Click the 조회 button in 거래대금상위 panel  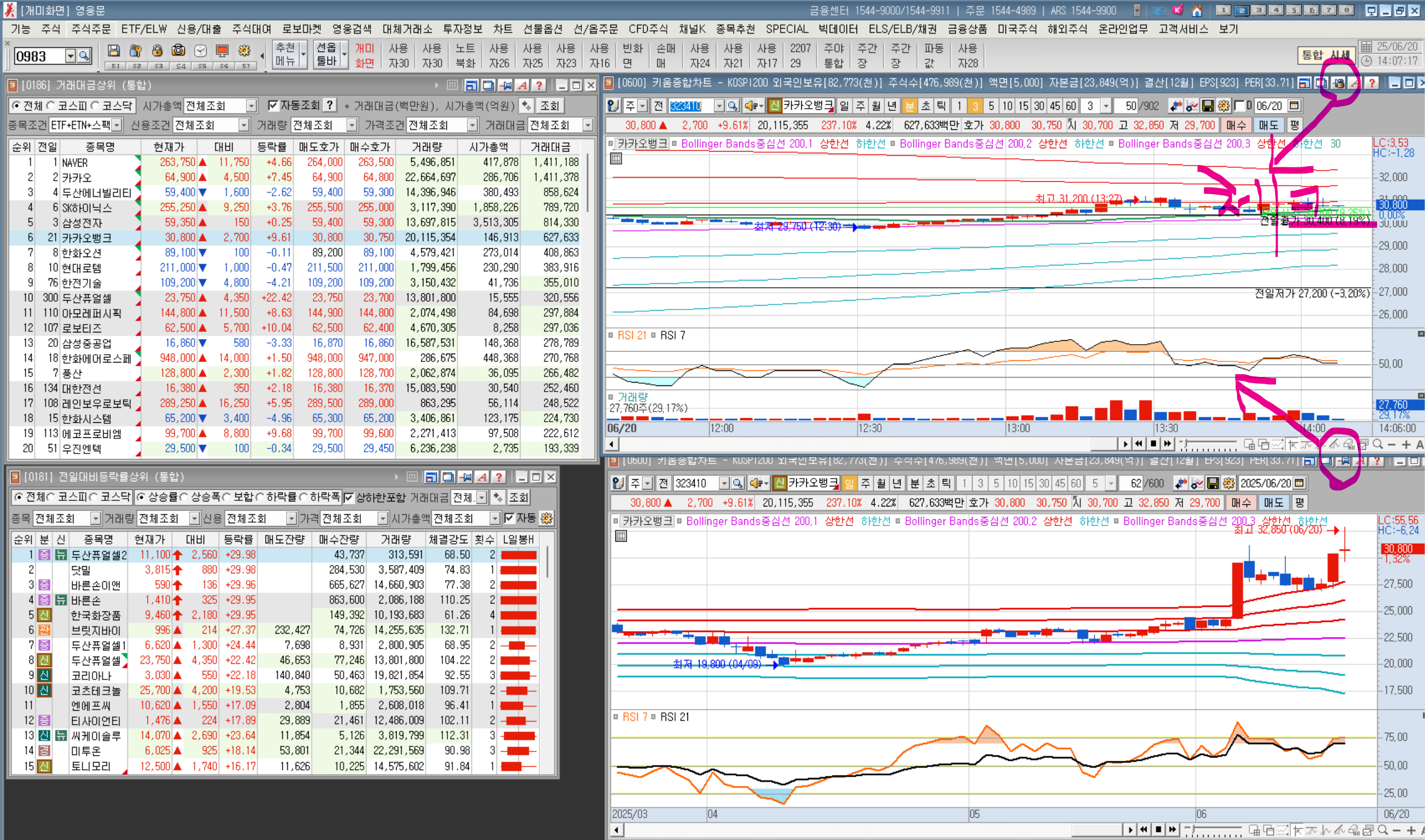[x=549, y=106]
